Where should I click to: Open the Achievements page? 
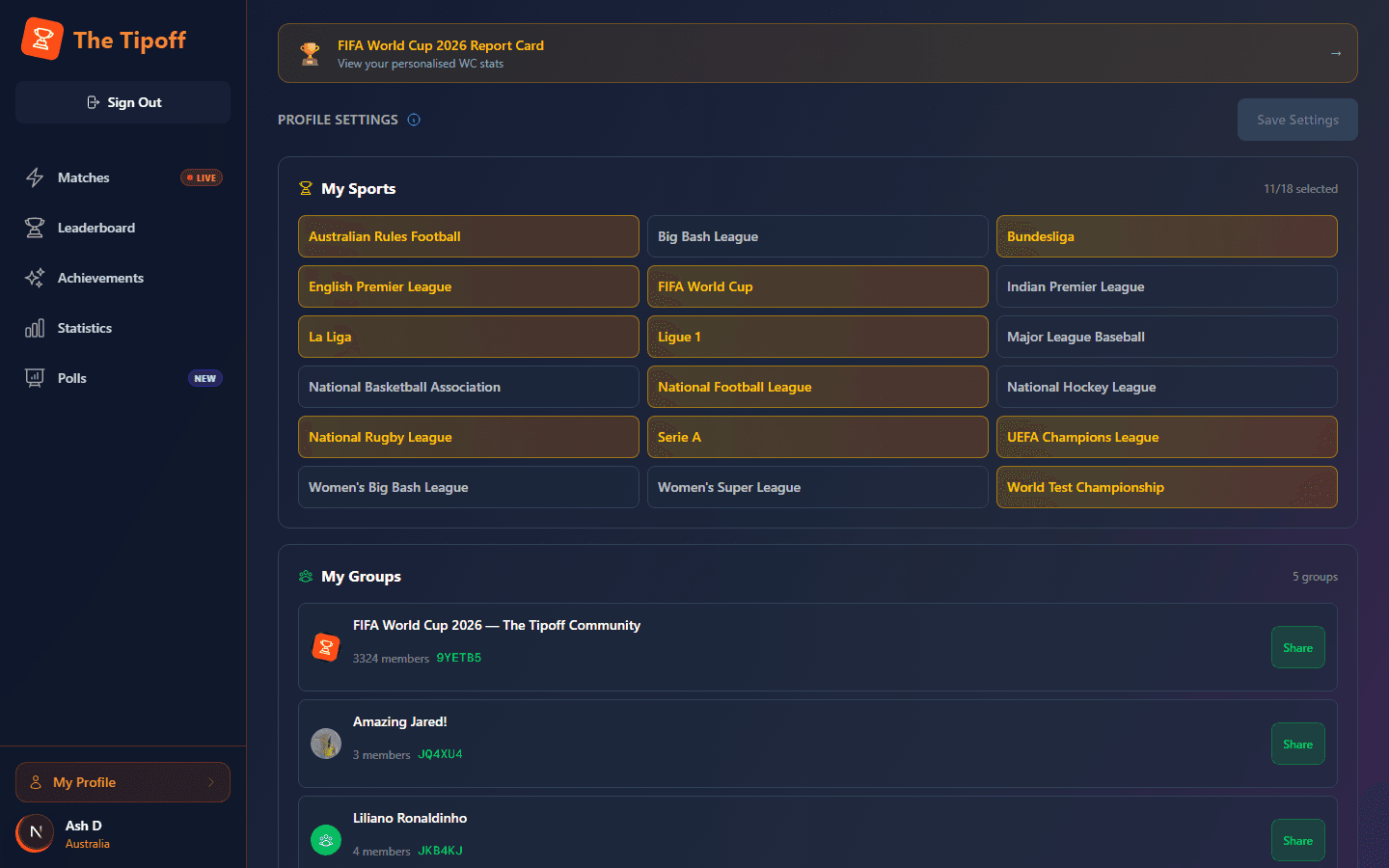click(123, 278)
